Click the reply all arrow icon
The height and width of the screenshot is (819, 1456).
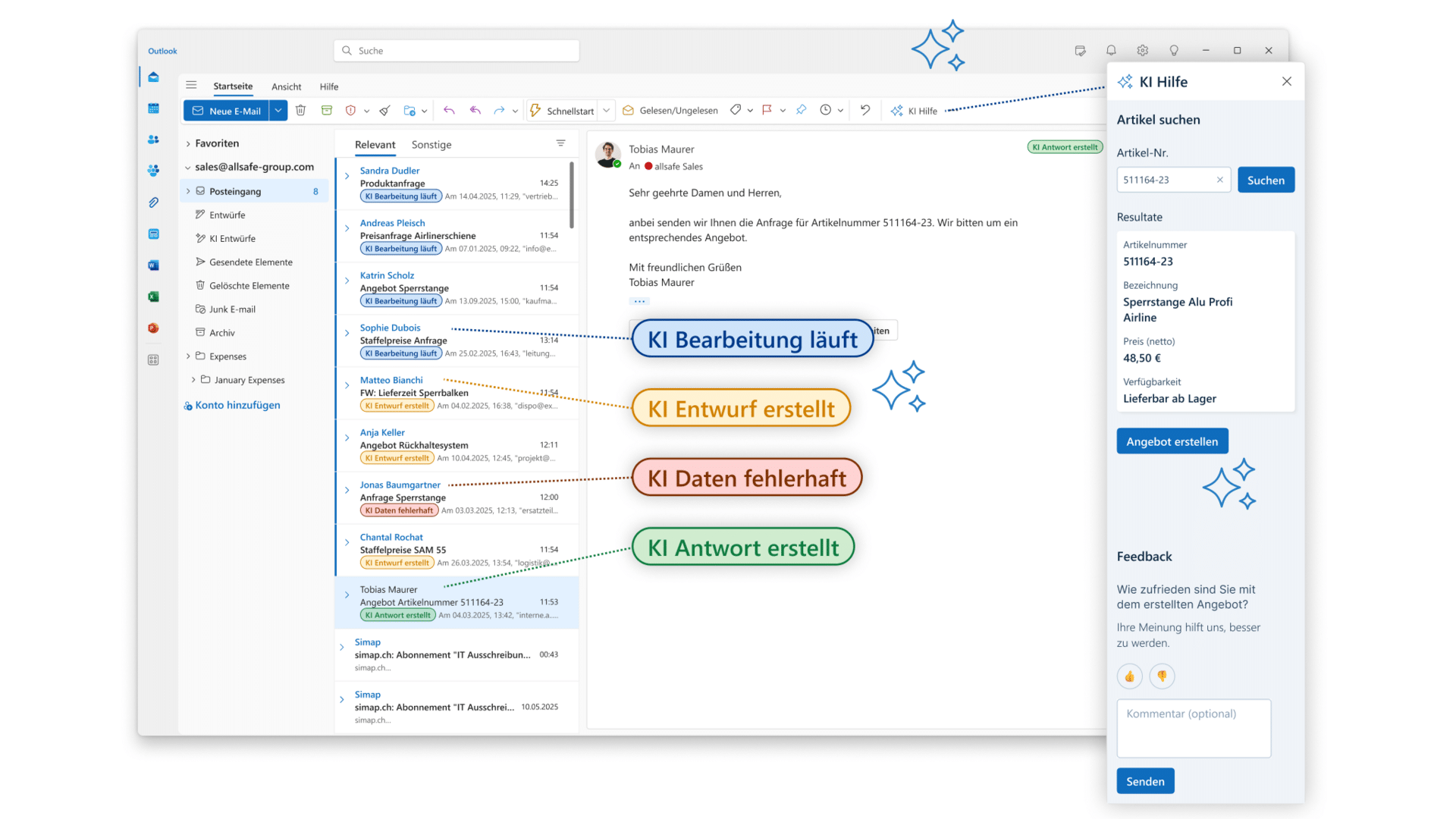click(475, 111)
